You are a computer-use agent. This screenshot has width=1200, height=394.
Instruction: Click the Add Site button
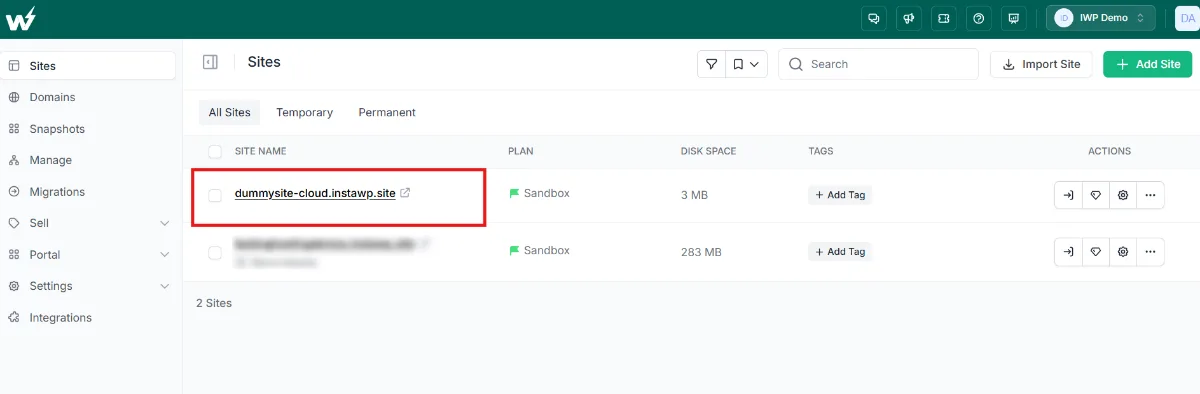pyautogui.click(x=1147, y=64)
